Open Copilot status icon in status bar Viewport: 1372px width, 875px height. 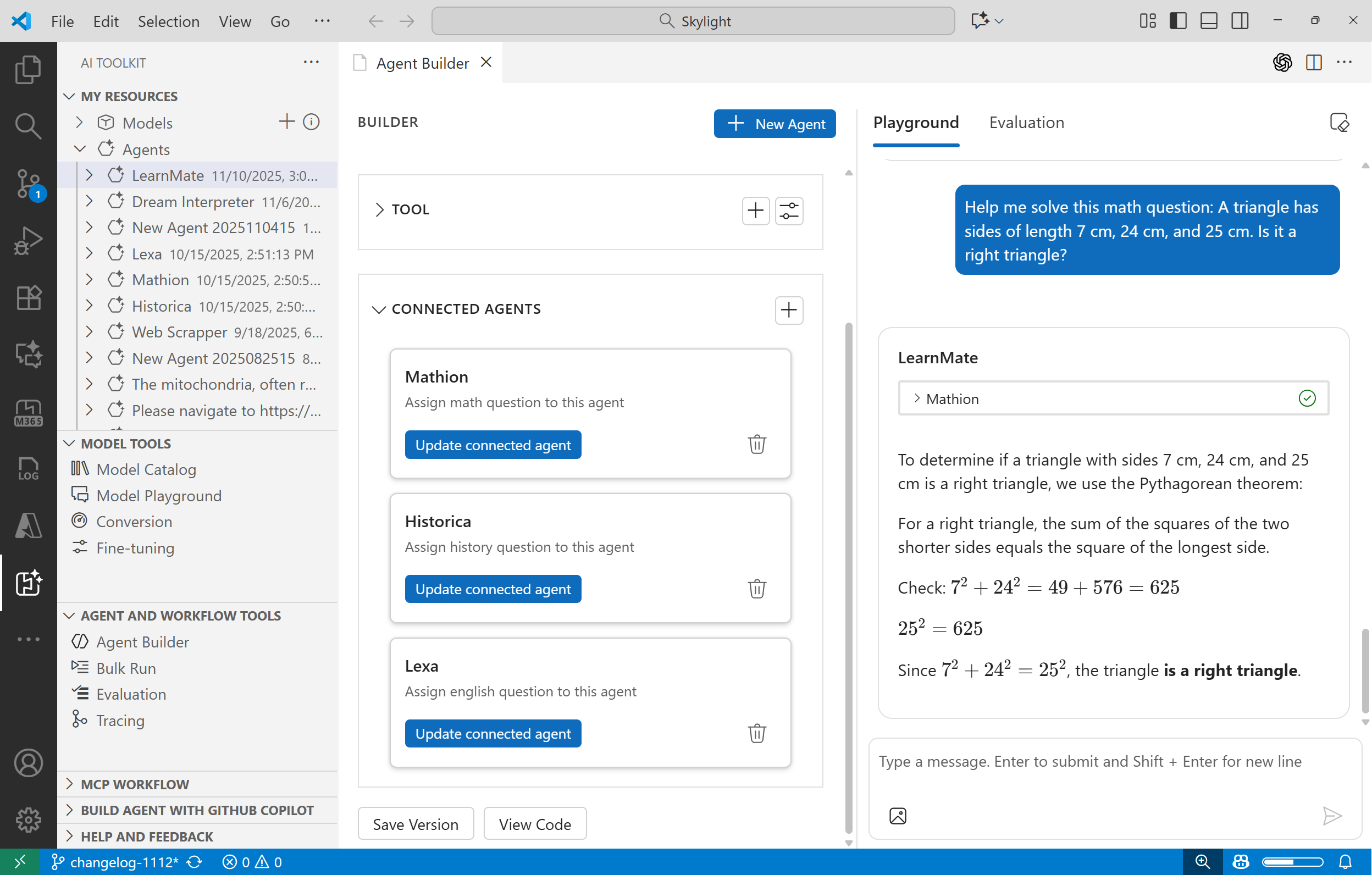[1241, 861]
